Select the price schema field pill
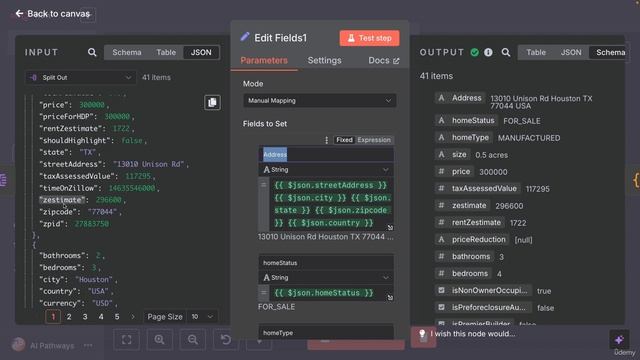This screenshot has width=640, height=360. pyautogui.click(x=454, y=171)
